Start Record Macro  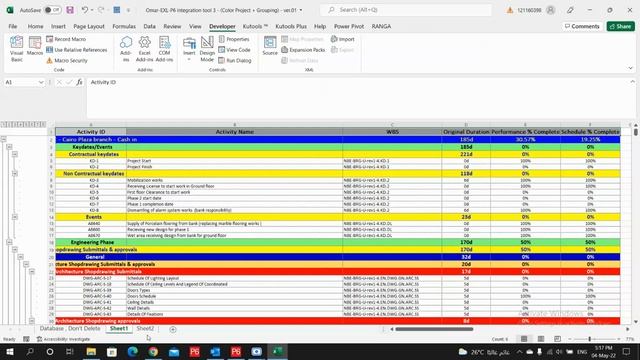(x=66, y=39)
